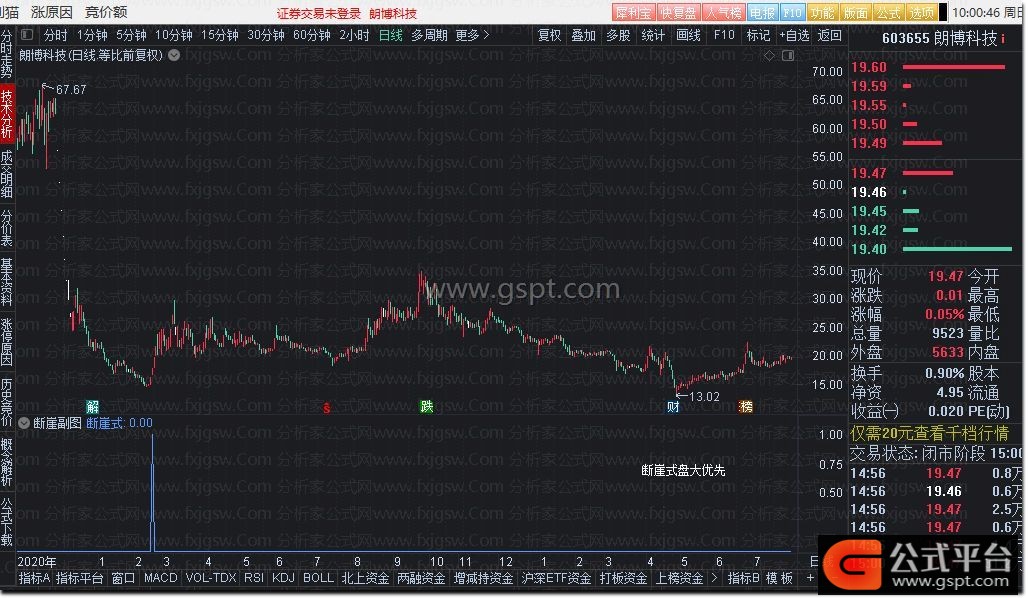
Task: Click the 版面 layout button
Action: point(856,12)
